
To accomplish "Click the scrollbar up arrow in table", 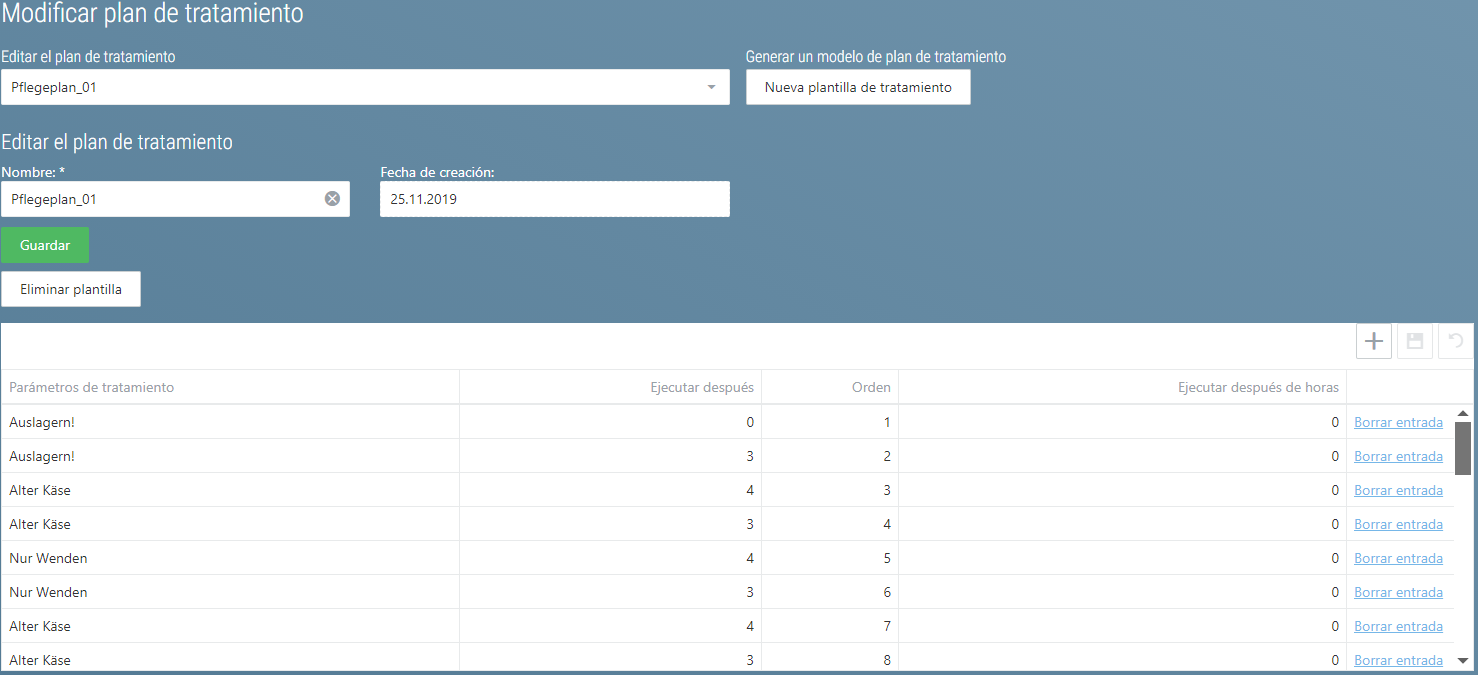I will [1463, 413].
